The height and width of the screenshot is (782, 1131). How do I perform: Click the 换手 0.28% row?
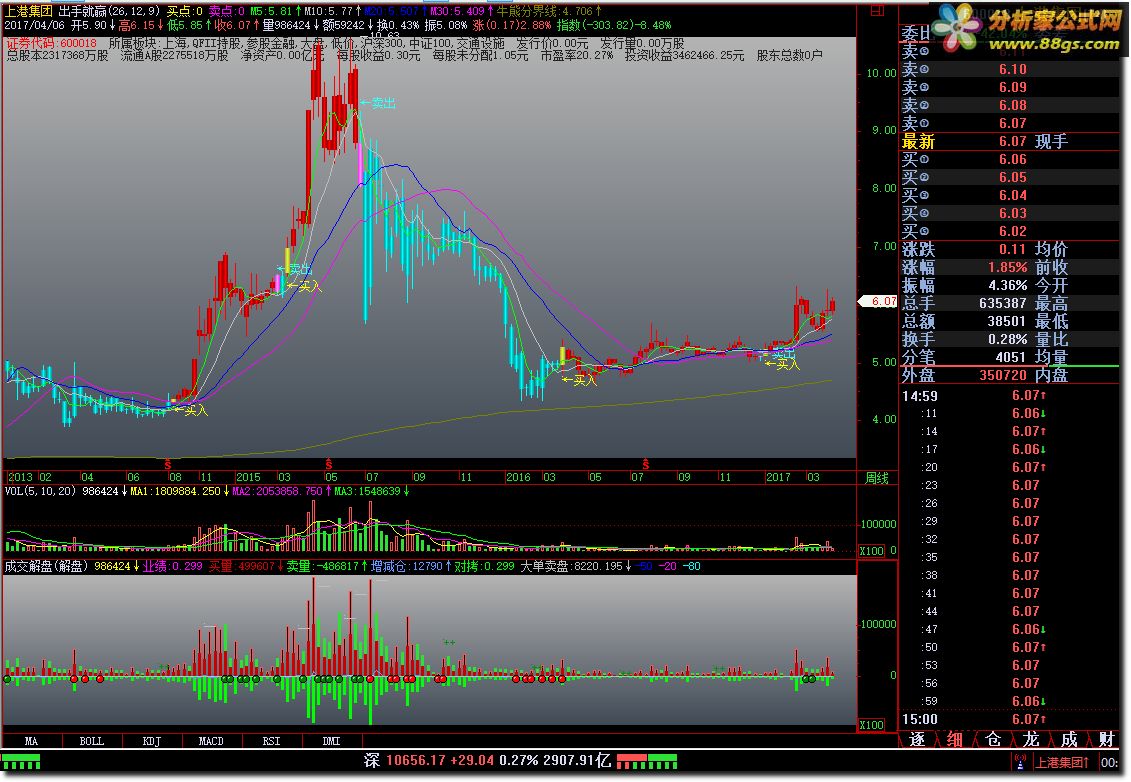1009,339
